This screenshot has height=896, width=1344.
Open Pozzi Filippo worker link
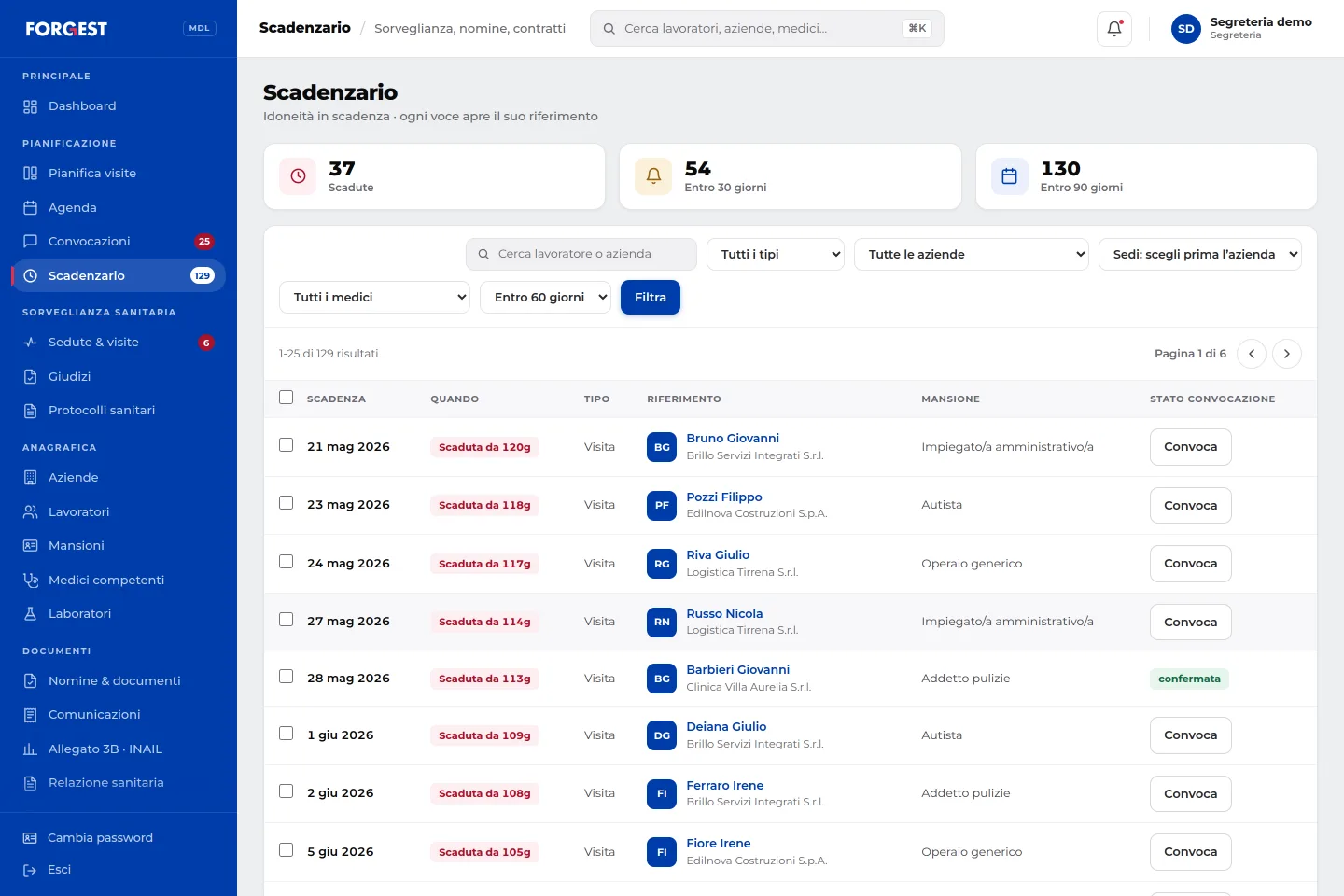[724, 497]
